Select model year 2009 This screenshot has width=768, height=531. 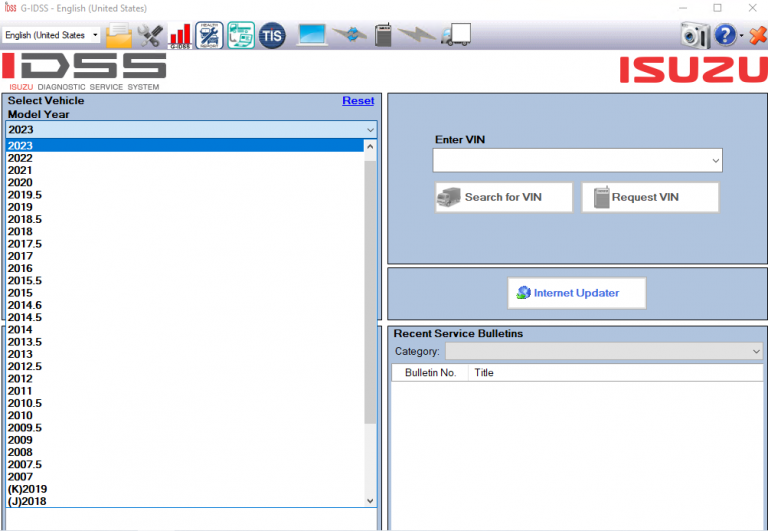(185, 440)
